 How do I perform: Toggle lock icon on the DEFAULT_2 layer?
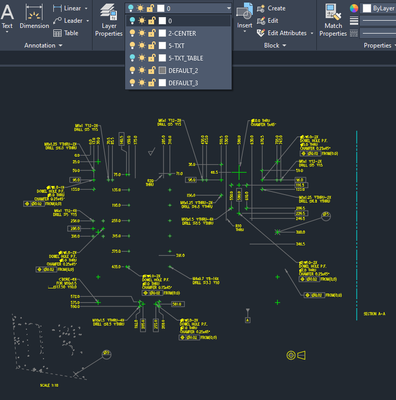point(152,70)
